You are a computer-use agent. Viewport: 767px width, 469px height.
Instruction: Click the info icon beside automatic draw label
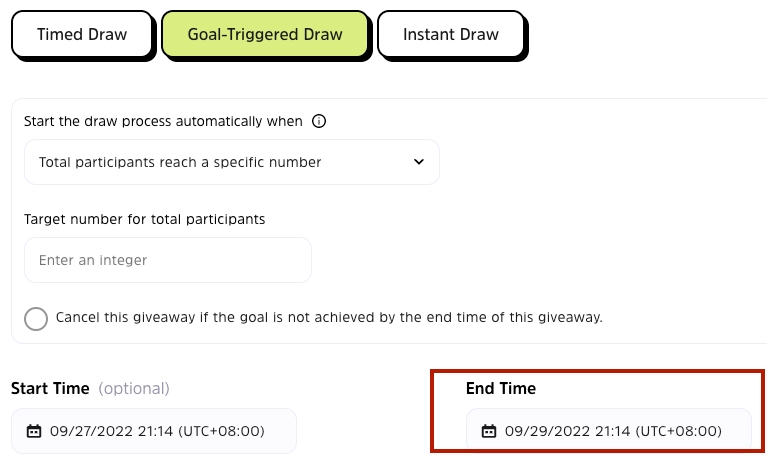coord(319,122)
